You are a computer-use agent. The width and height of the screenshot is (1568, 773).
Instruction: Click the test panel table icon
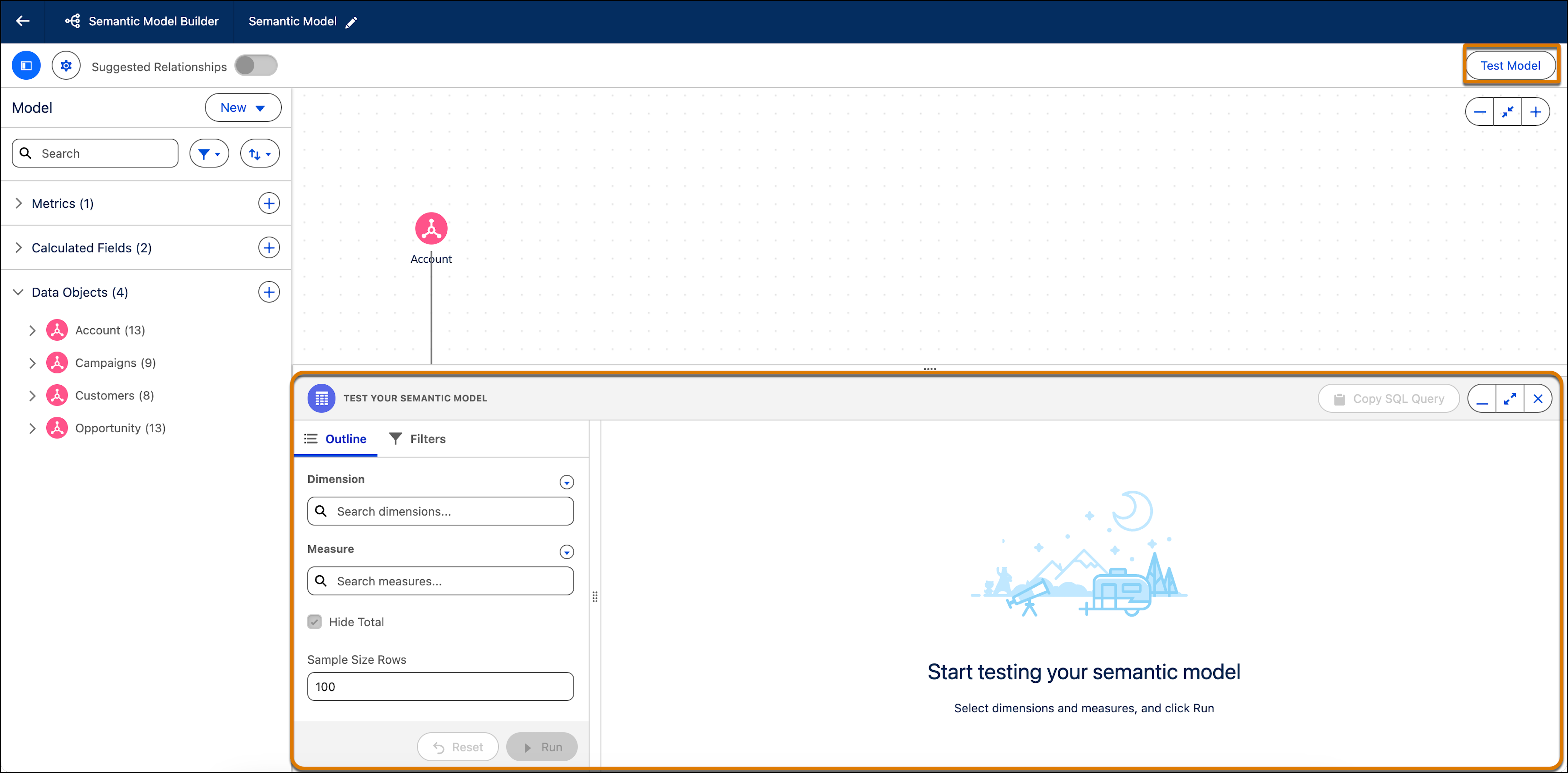[x=321, y=399]
